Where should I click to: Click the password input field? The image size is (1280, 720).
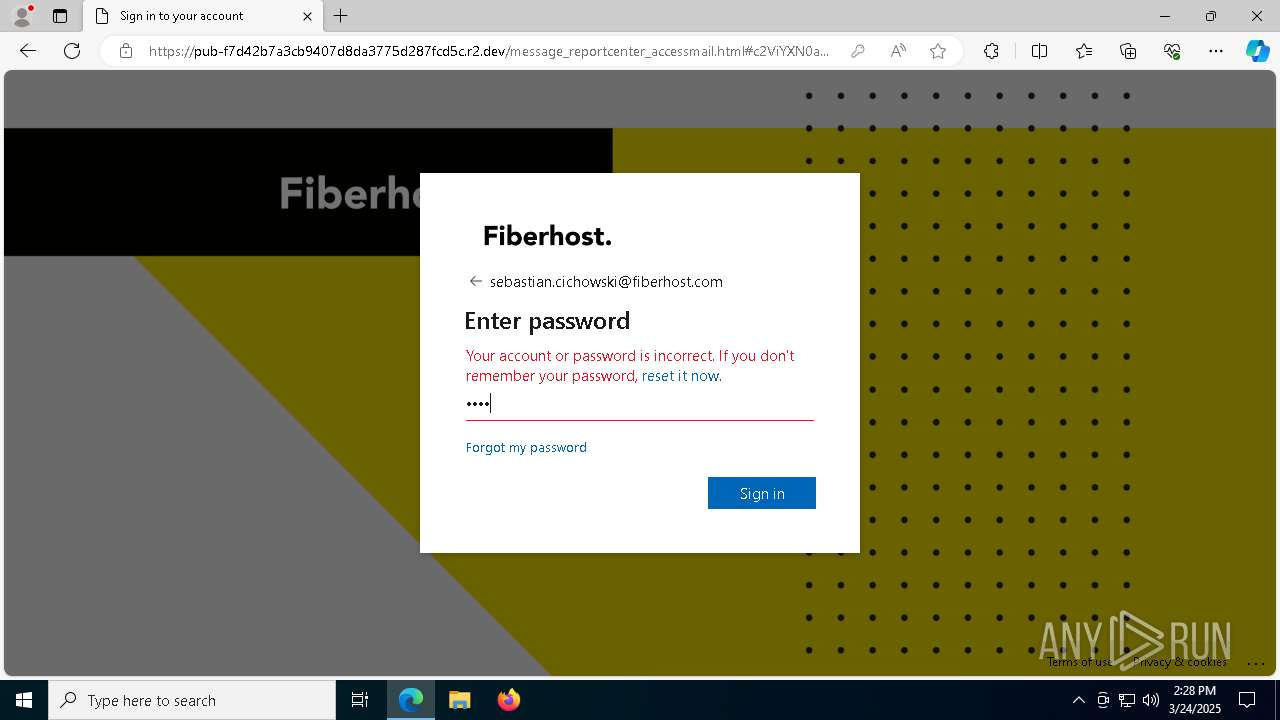[640, 404]
